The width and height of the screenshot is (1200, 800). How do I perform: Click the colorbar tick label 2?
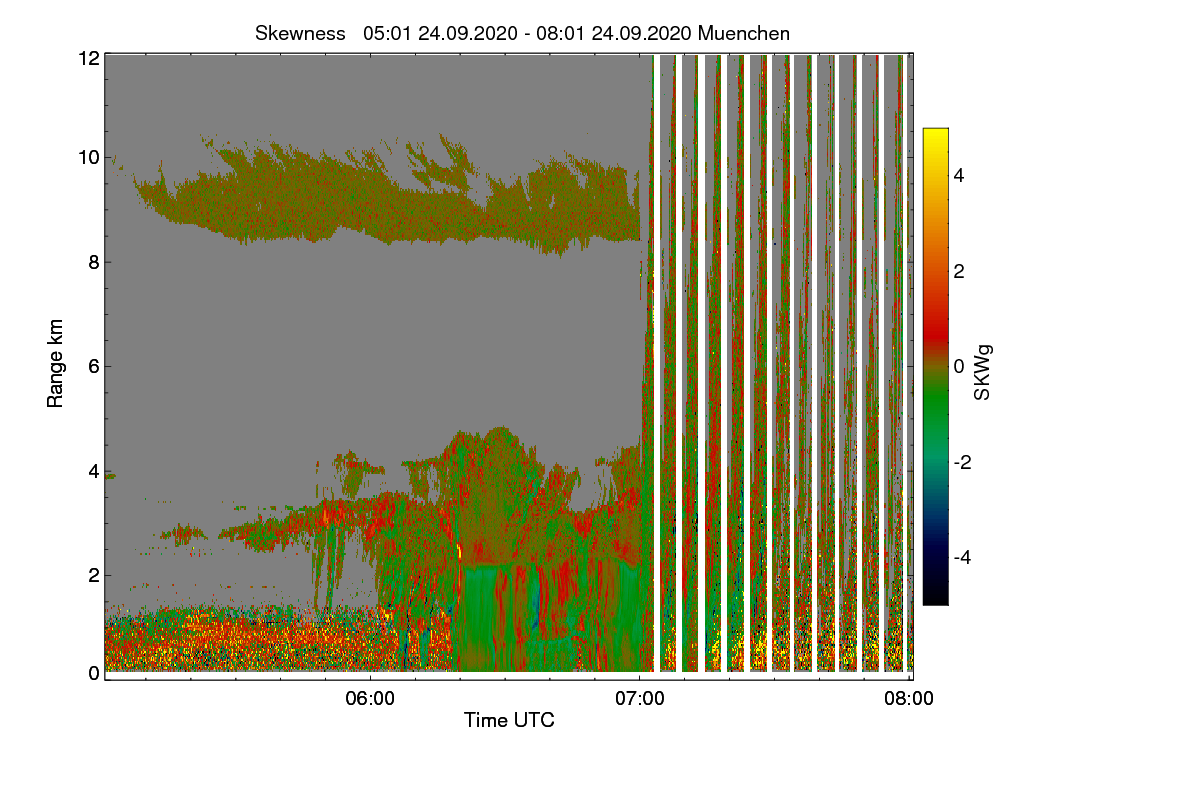click(x=958, y=271)
